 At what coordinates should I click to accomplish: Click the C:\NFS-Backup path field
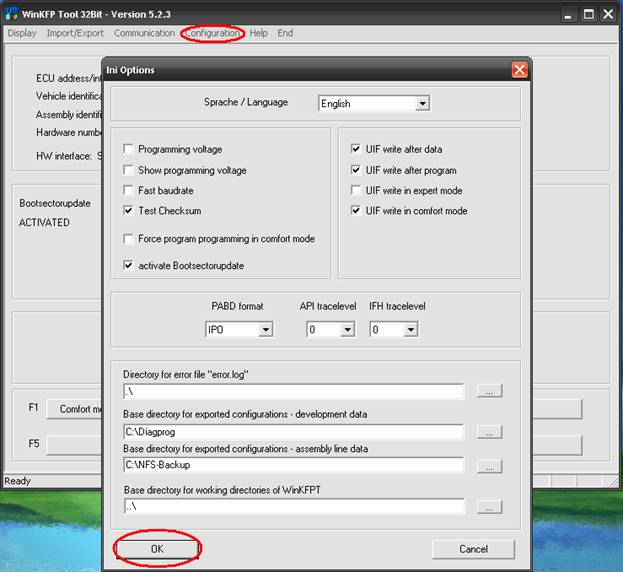[x=294, y=465]
